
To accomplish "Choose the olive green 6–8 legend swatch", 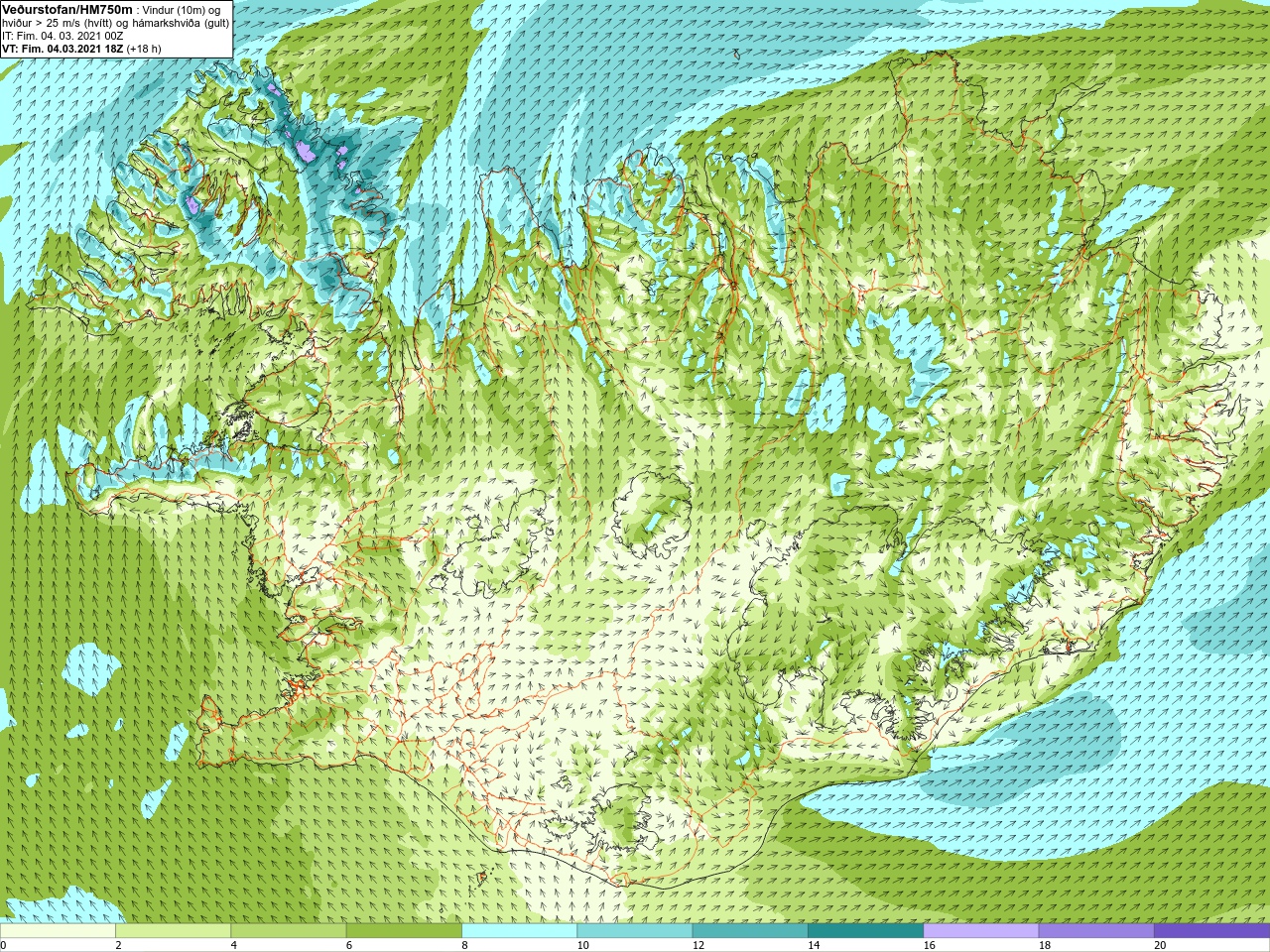I will tap(404, 931).
